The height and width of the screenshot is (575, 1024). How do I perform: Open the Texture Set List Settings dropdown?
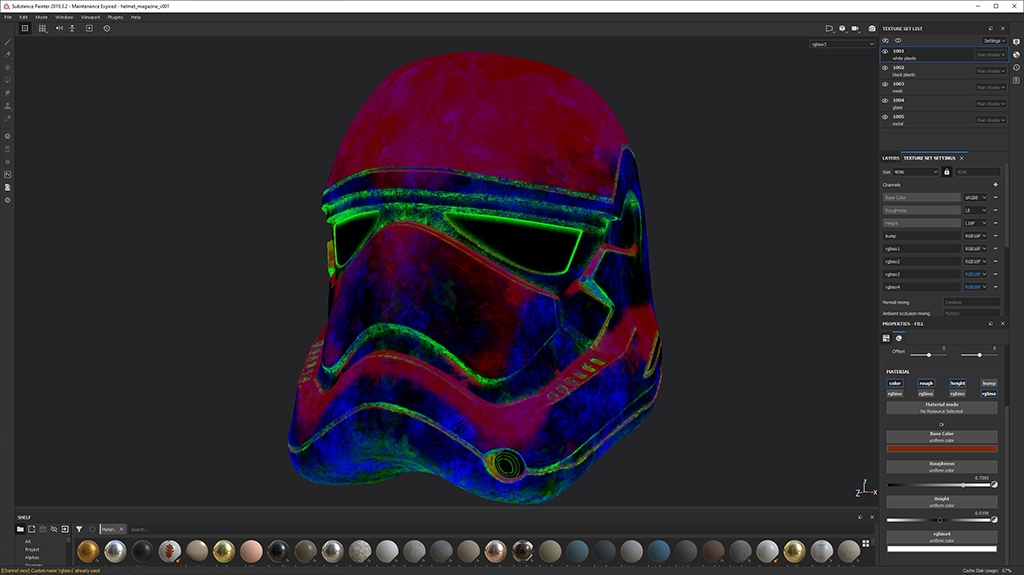994,41
